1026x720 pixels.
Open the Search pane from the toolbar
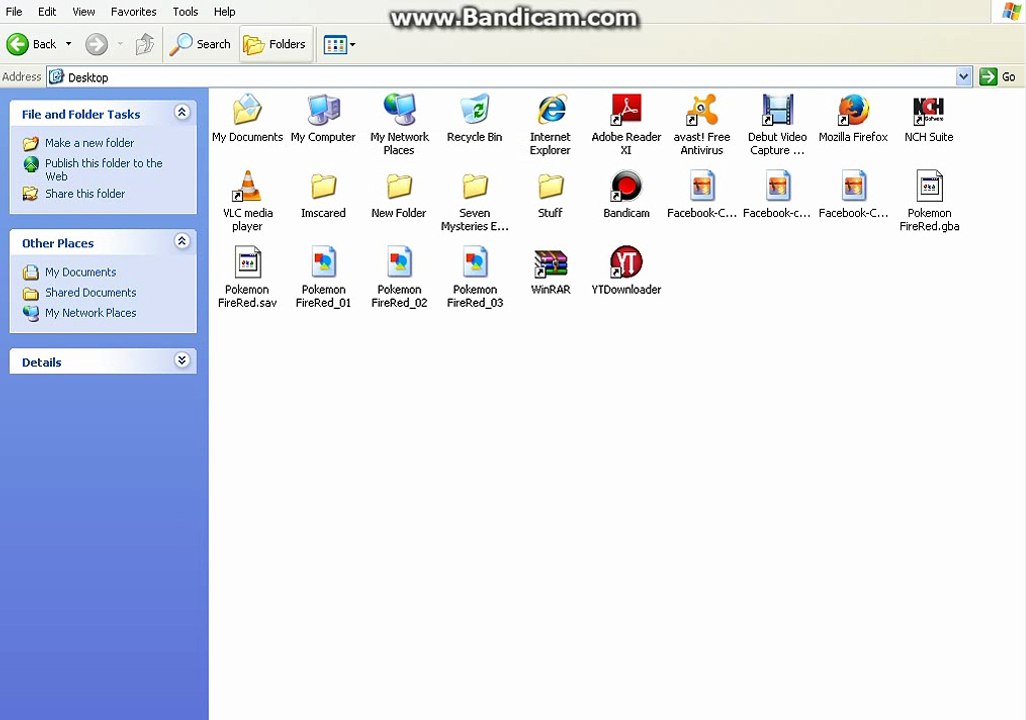pos(200,44)
